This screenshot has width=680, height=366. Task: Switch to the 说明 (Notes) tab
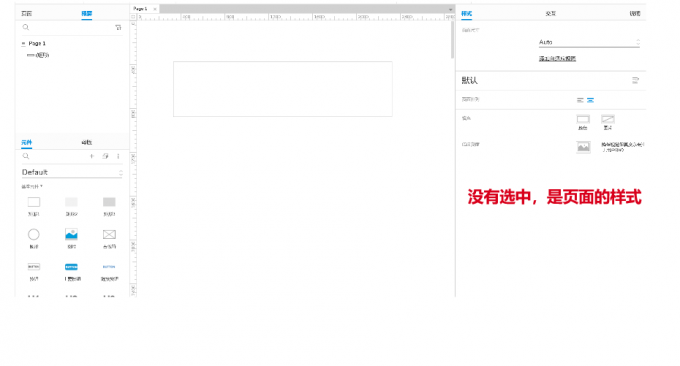click(635, 13)
